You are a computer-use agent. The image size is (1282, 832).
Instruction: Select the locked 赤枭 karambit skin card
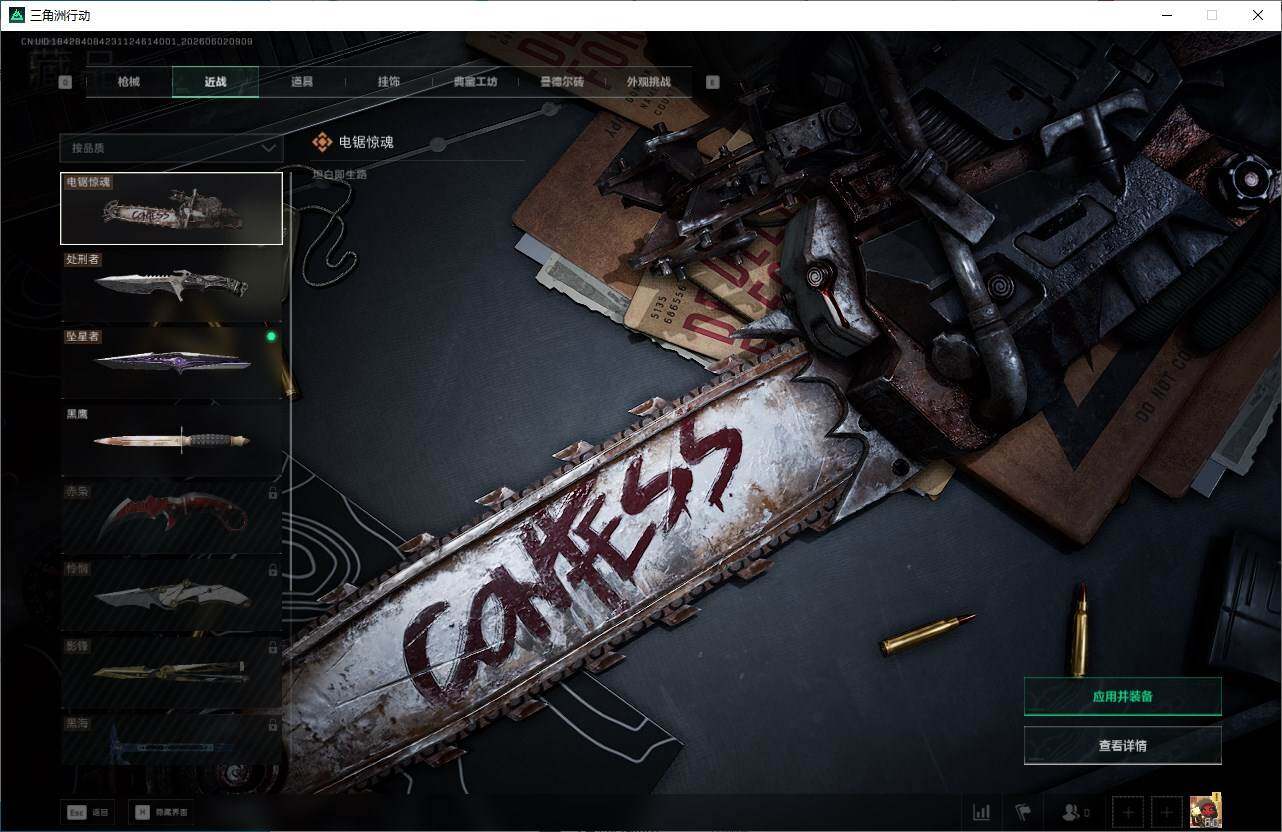[171, 516]
